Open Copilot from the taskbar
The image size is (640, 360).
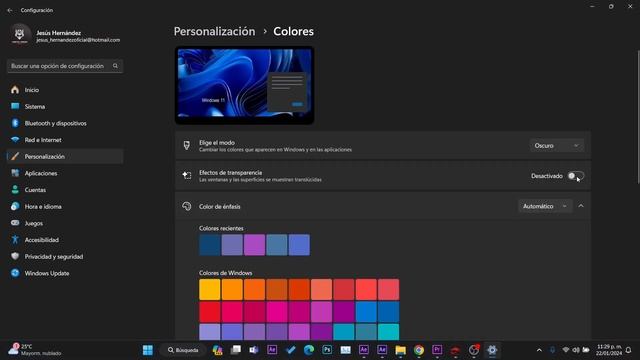click(x=217, y=350)
